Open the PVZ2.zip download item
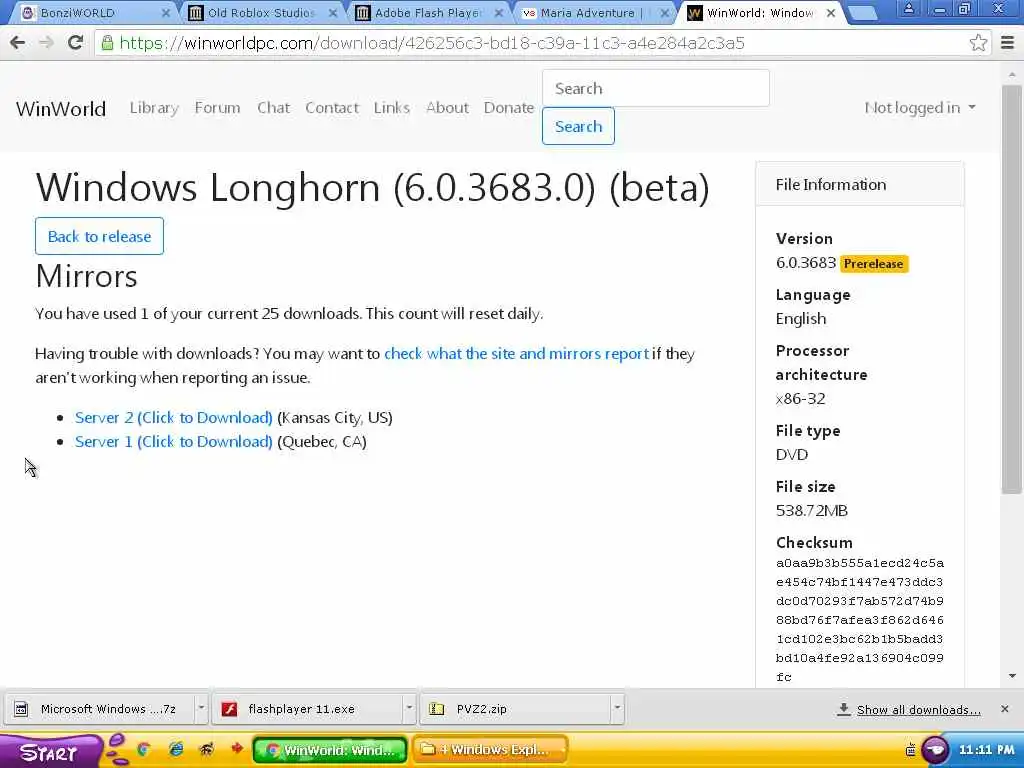 point(515,709)
